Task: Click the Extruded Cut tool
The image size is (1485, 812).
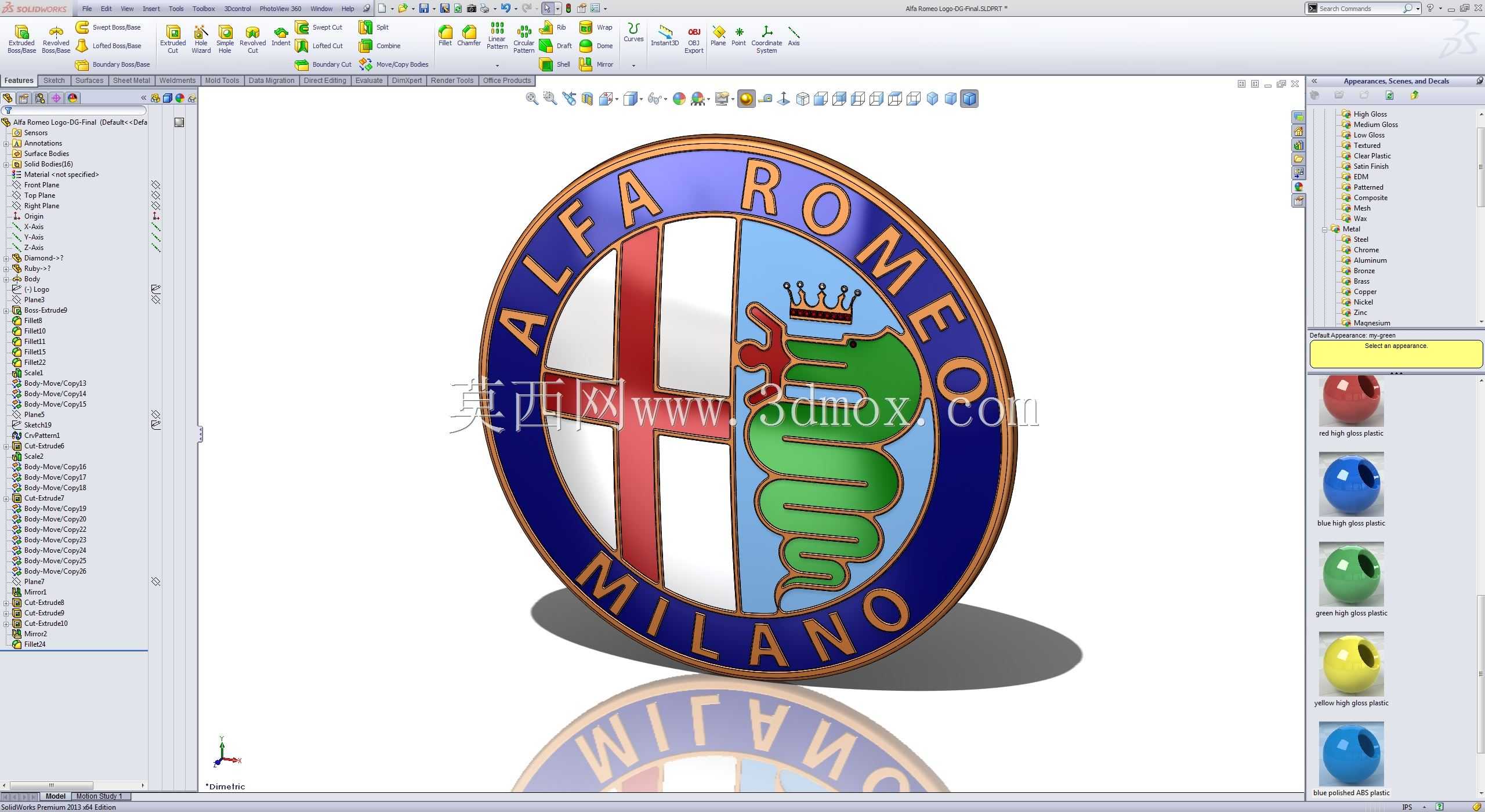Action: coord(173,39)
